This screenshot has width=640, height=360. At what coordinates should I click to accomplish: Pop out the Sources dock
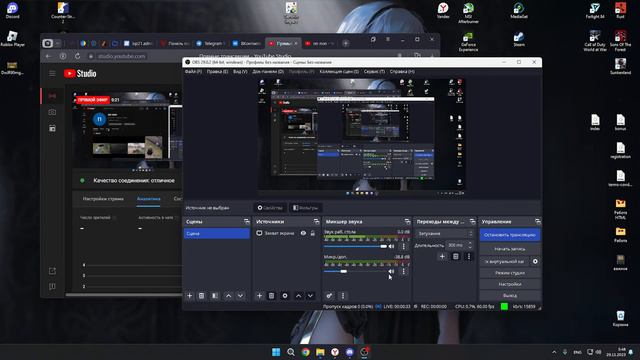tap(316, 221)
